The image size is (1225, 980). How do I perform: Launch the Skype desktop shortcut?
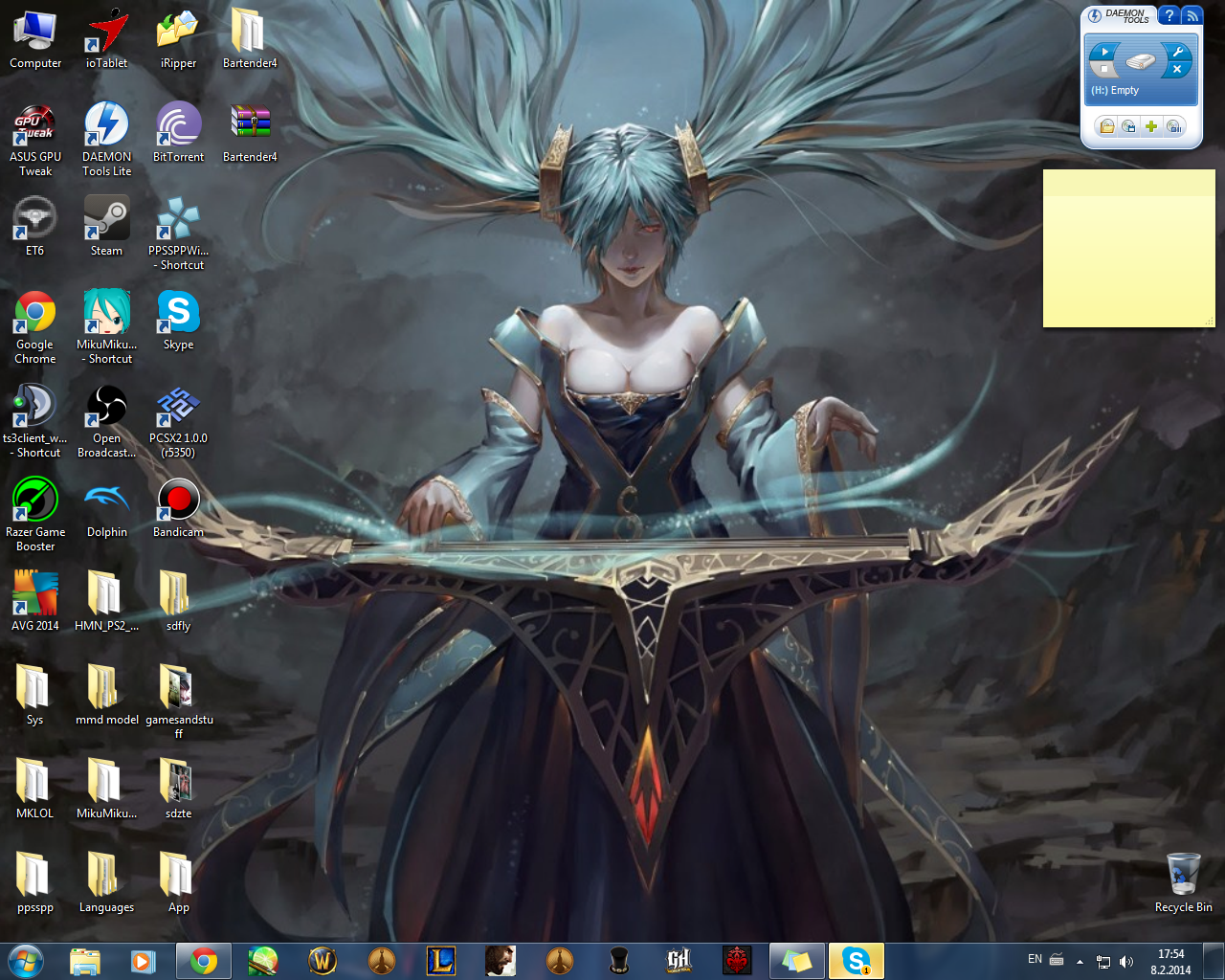click(178, 320)
